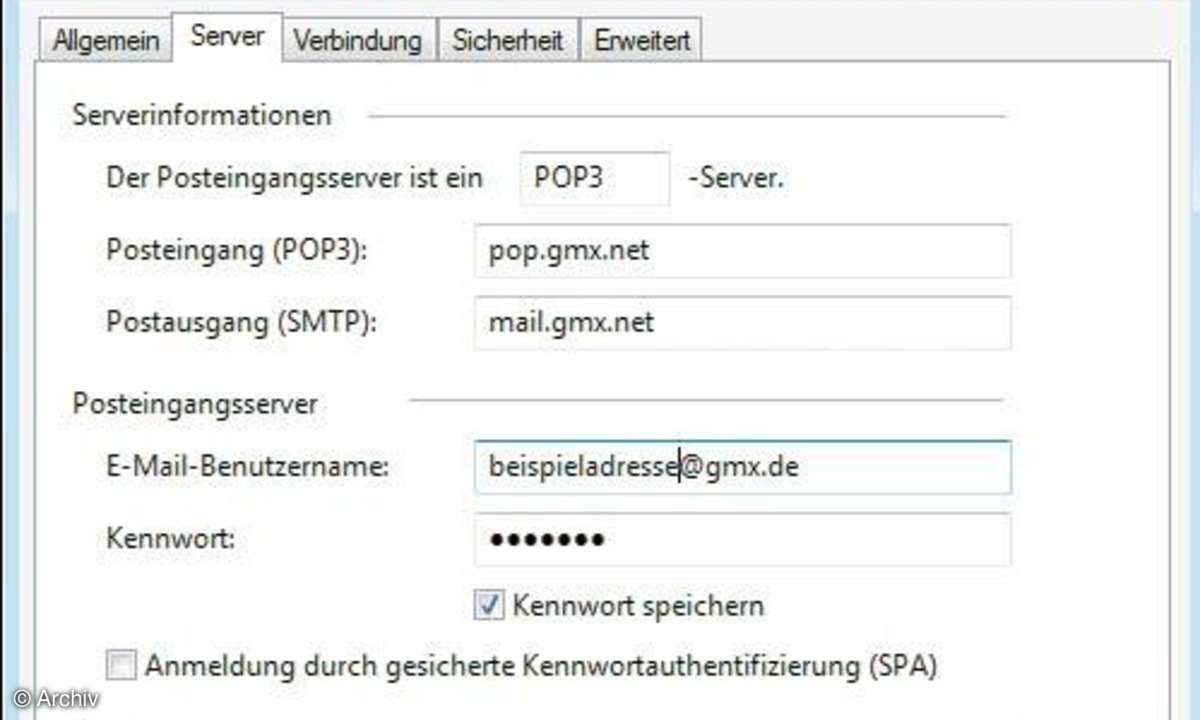Click into the Kennwort password field
This screenshot has height=720, width=1200.
[743, 540]
